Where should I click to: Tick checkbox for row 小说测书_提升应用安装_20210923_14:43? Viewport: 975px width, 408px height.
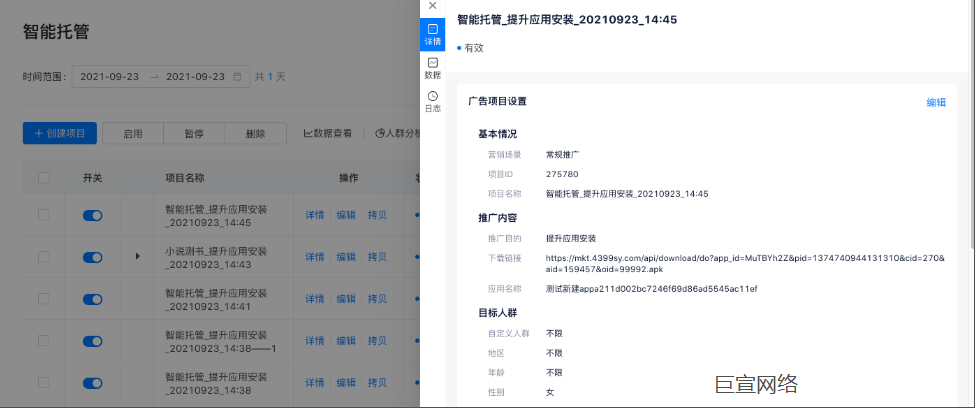click(44, 257)
